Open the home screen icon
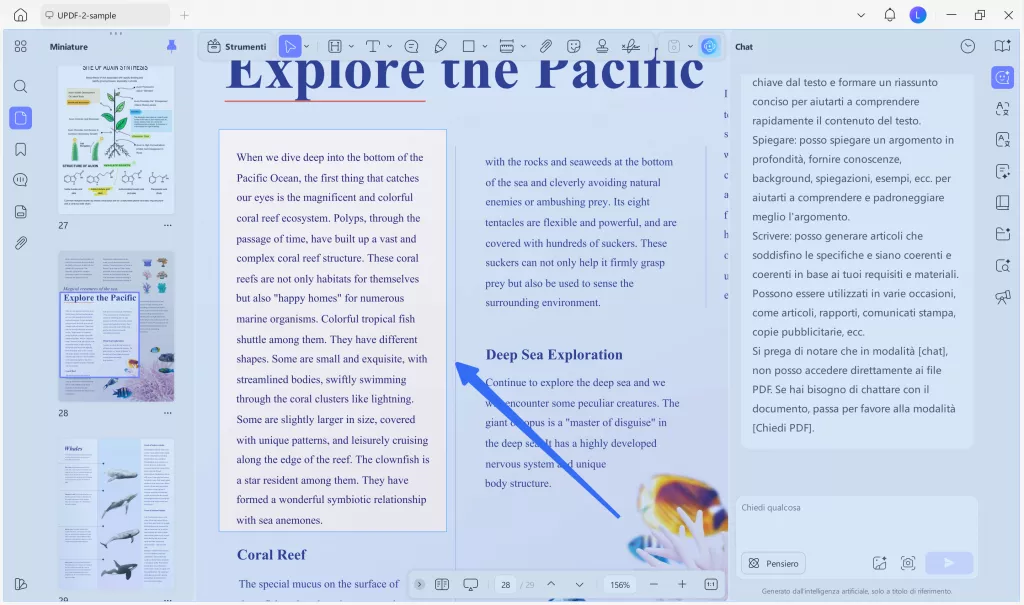The width and height of the screenshot is (1024, 605). [20, 14]
